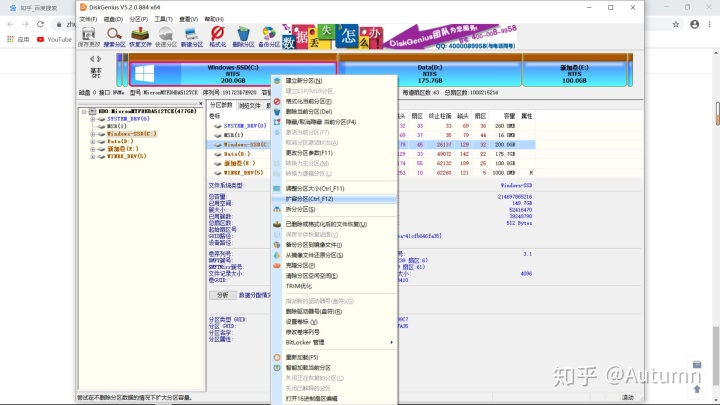The width and height of the screenshot is (720, 405).
Task: Choose 扩容分区(Ctrl_F12) in context menu
Action: click(x=334, y=199)
